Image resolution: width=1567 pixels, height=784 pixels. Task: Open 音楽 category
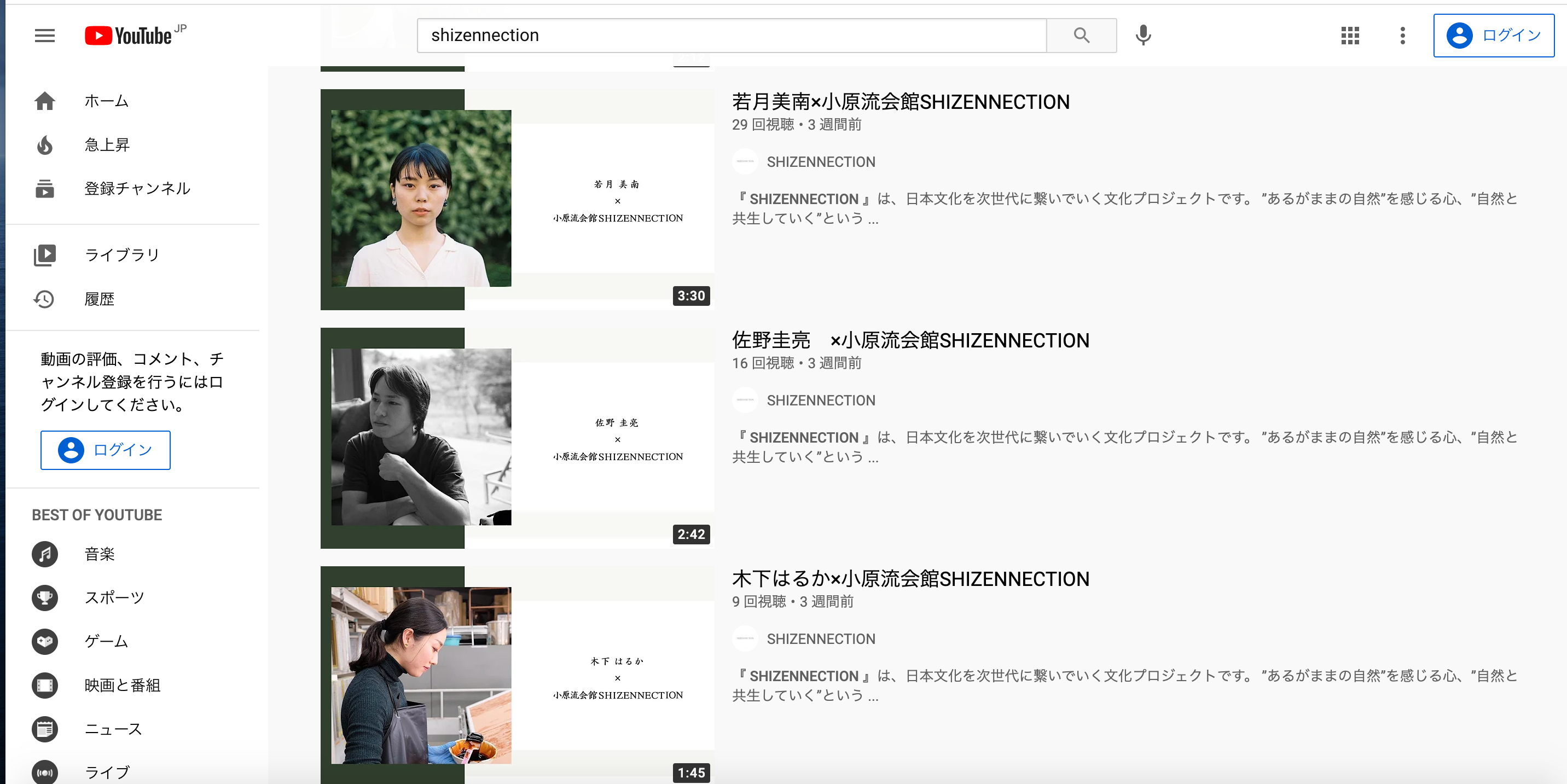coord(132,554)
